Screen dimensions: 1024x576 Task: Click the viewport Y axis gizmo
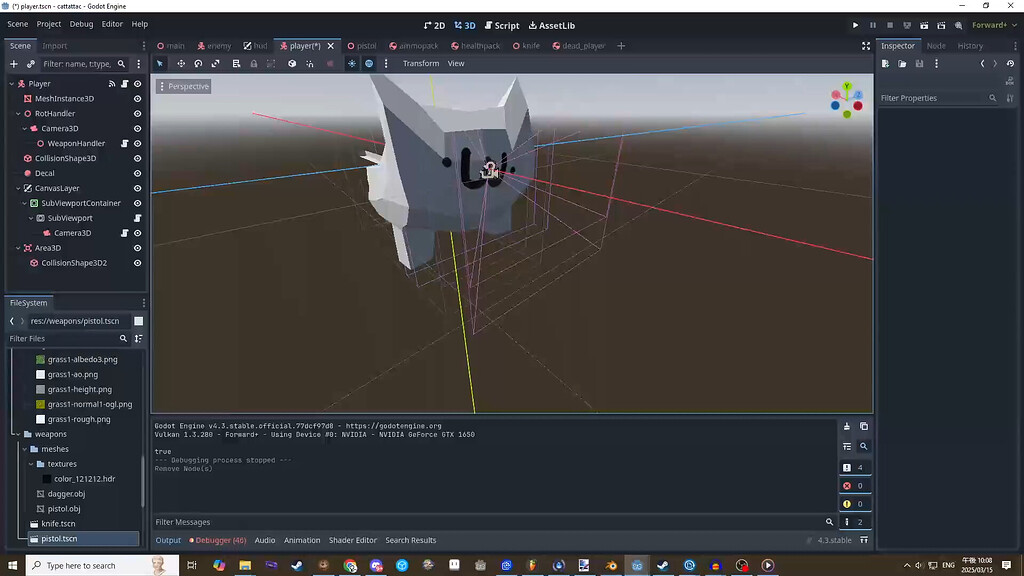click(x=847, y=86)
